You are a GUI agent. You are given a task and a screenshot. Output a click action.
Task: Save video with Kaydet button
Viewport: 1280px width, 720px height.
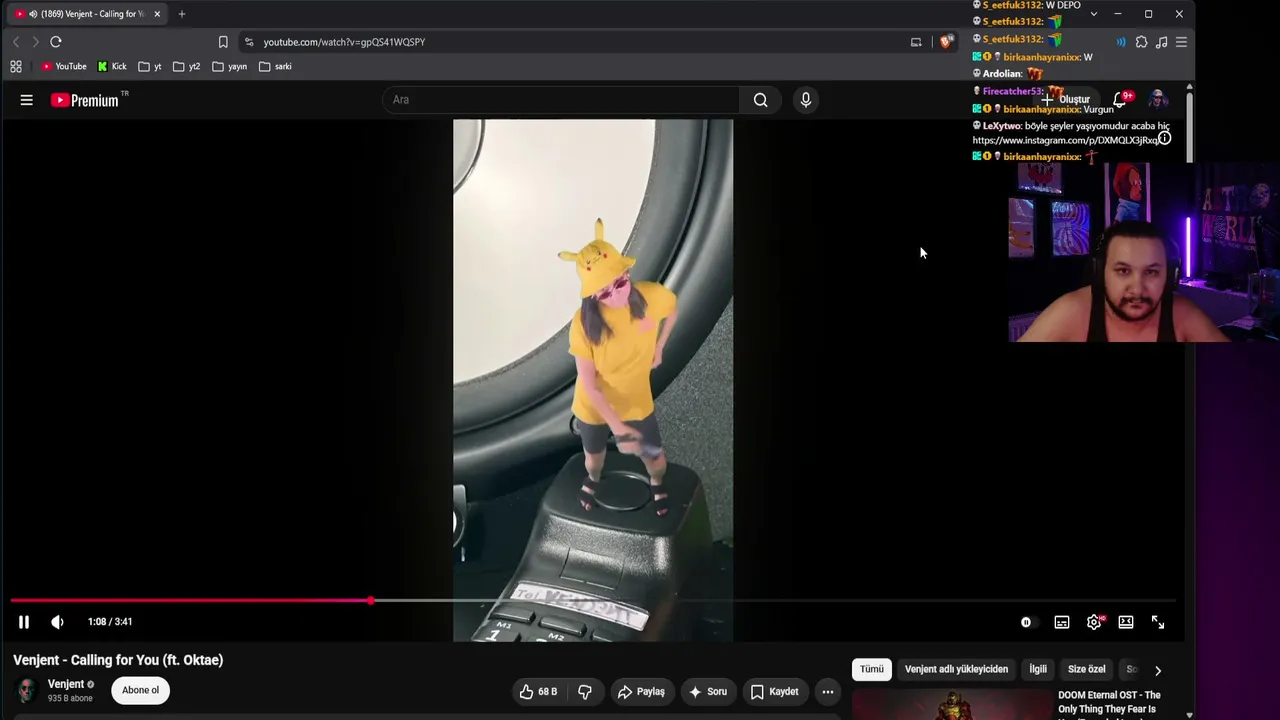775,691
